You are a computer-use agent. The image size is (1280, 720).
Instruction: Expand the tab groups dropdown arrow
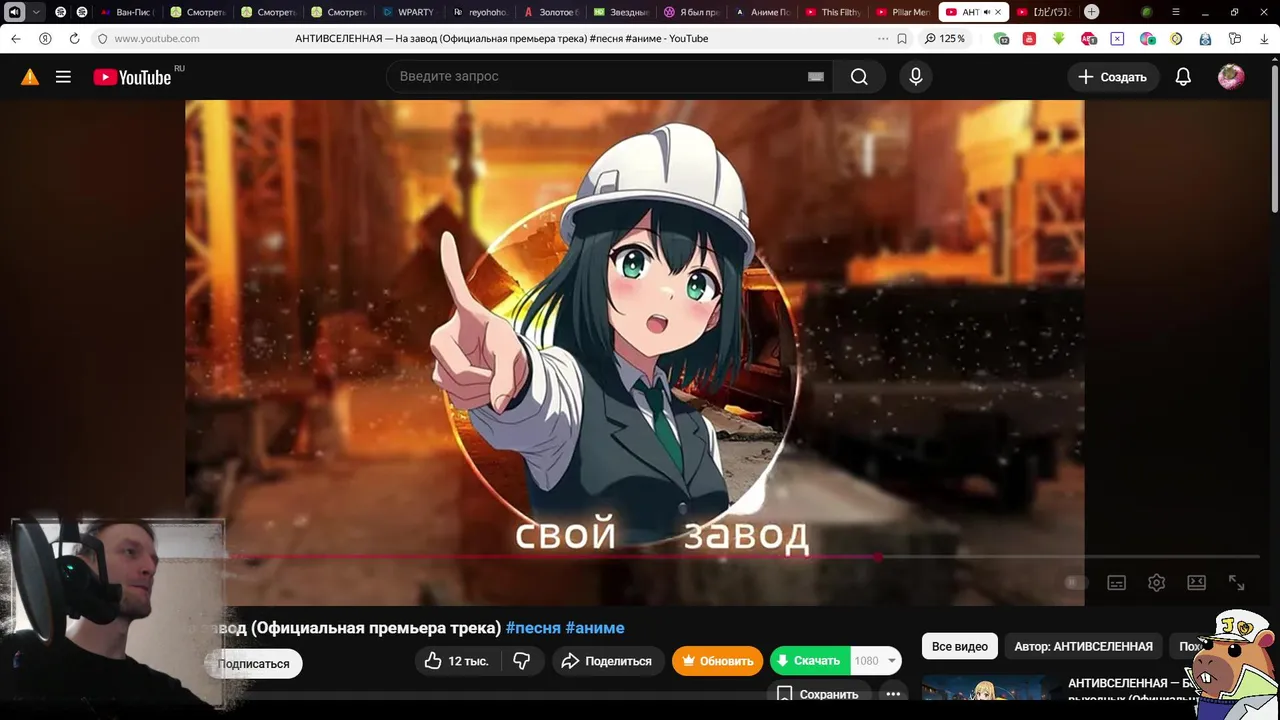click(x=37, y=12)
